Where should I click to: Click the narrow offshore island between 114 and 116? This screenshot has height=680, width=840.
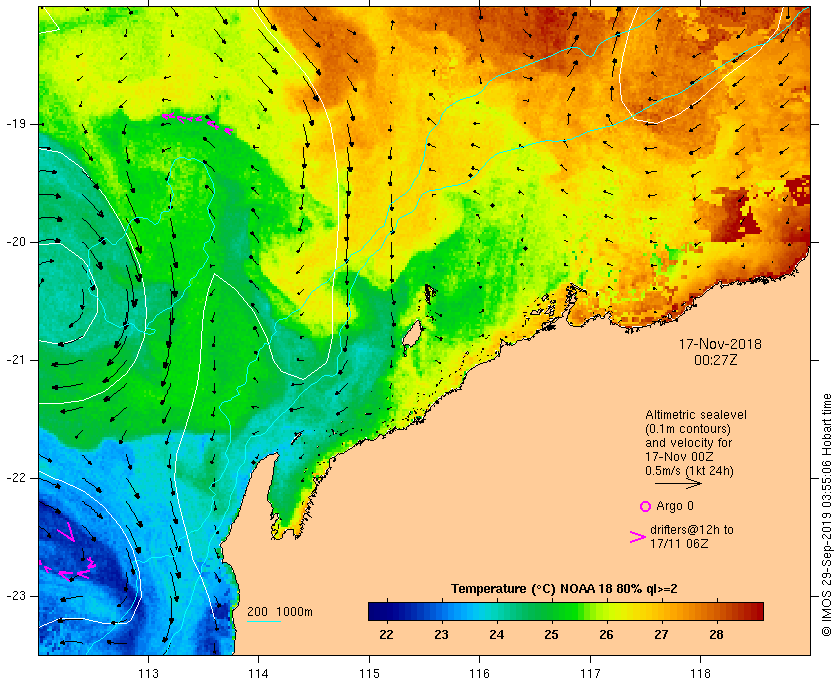click(x=411, y=336)
